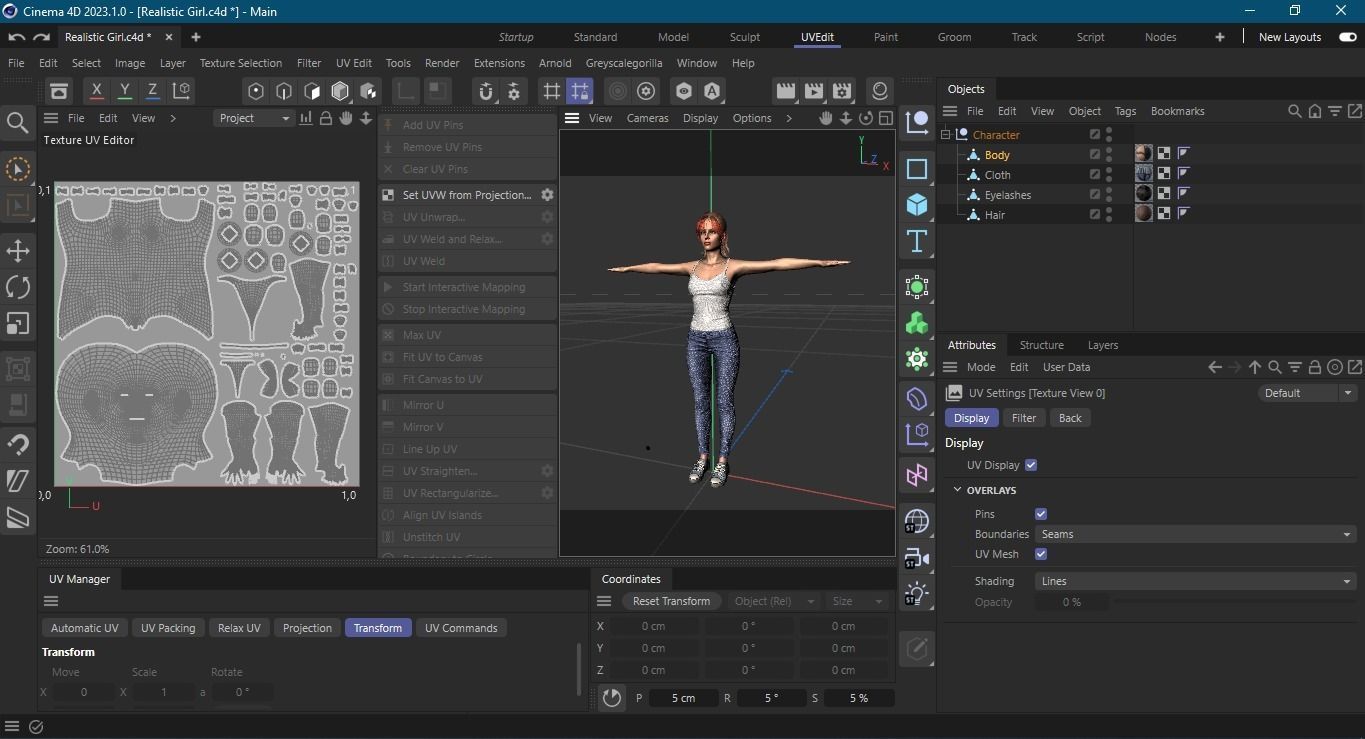Image resolution: width=1365 pixels, height=739 pixels.
Task: Open the Shading Lines dropdown
Action: pyautogui.click(x=1194, y=581)
